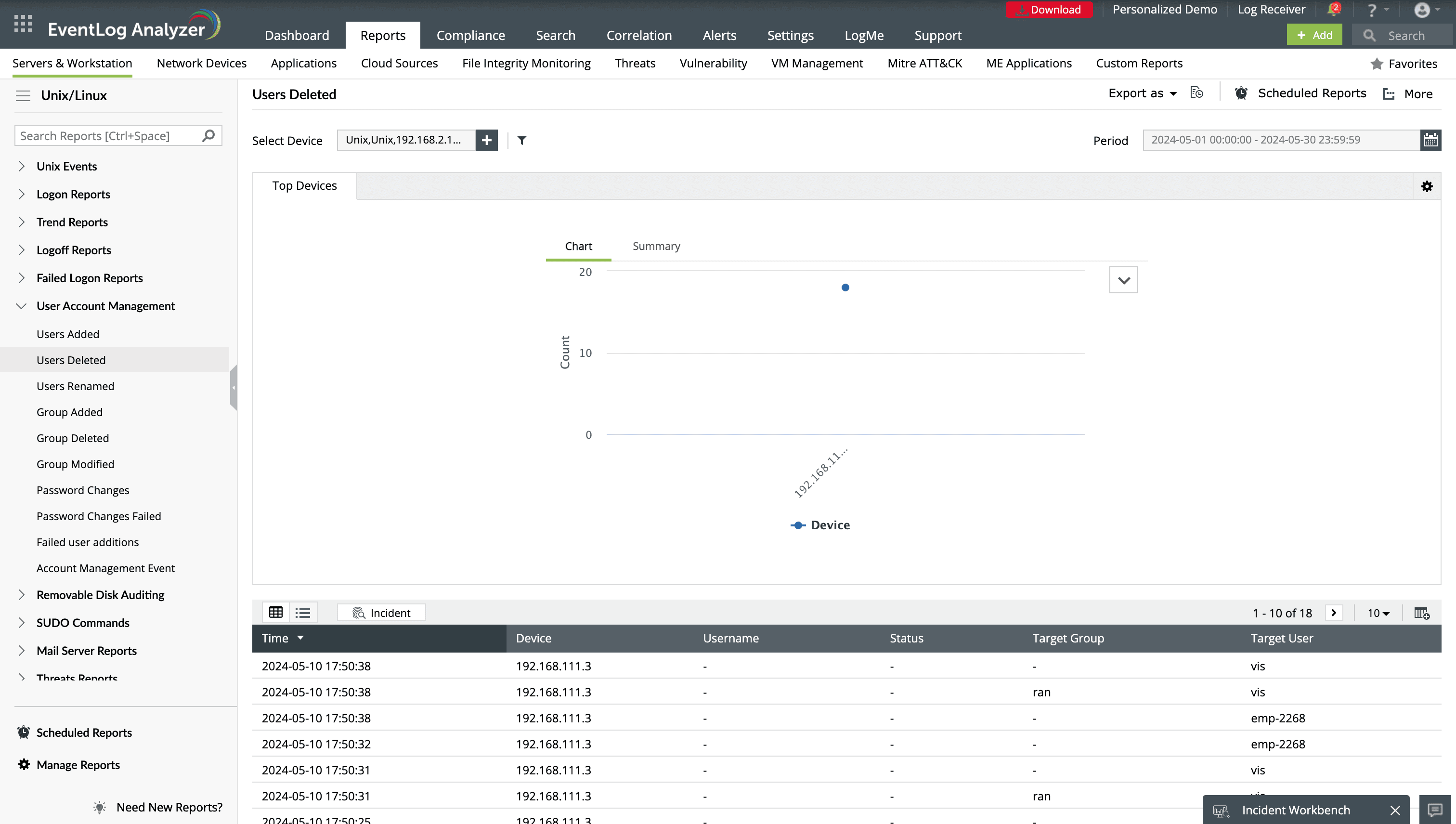Screen dimensions: 1456x824
Task: Open the notifications bell icon
Action: 1333,10
